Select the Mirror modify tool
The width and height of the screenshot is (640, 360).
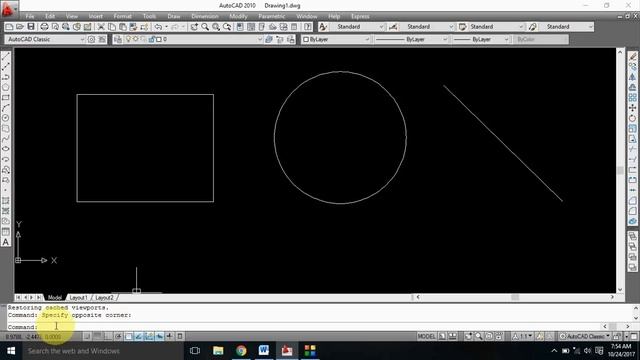[x=632, y=77]
